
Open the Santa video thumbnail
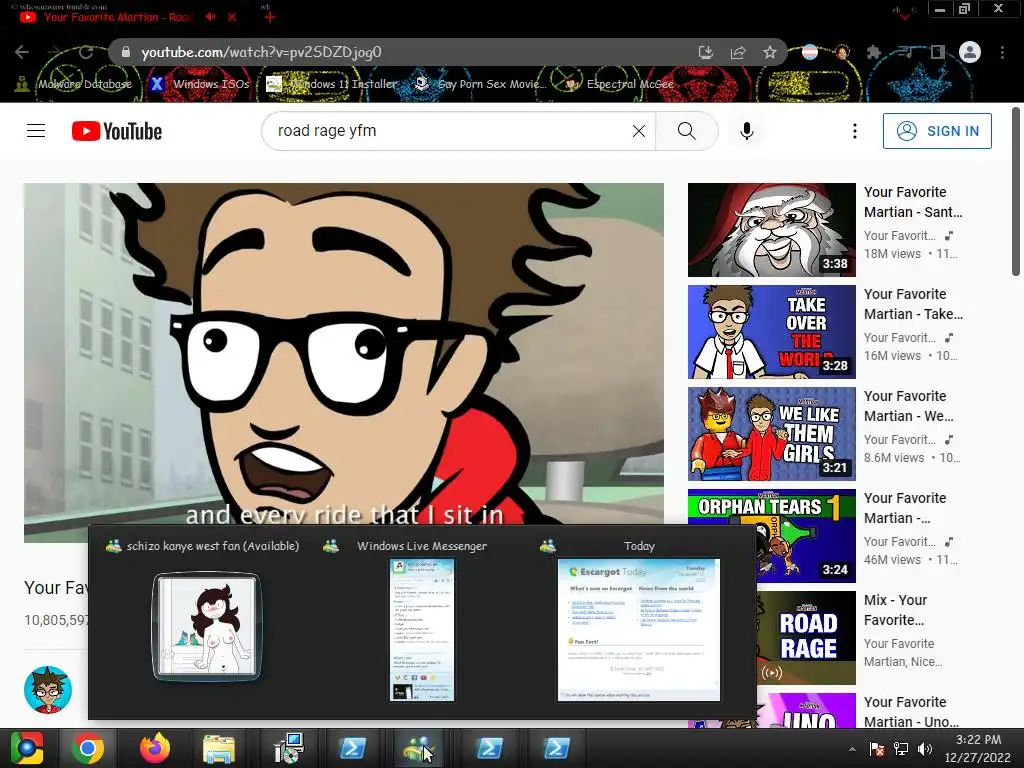tap(771, 230)
